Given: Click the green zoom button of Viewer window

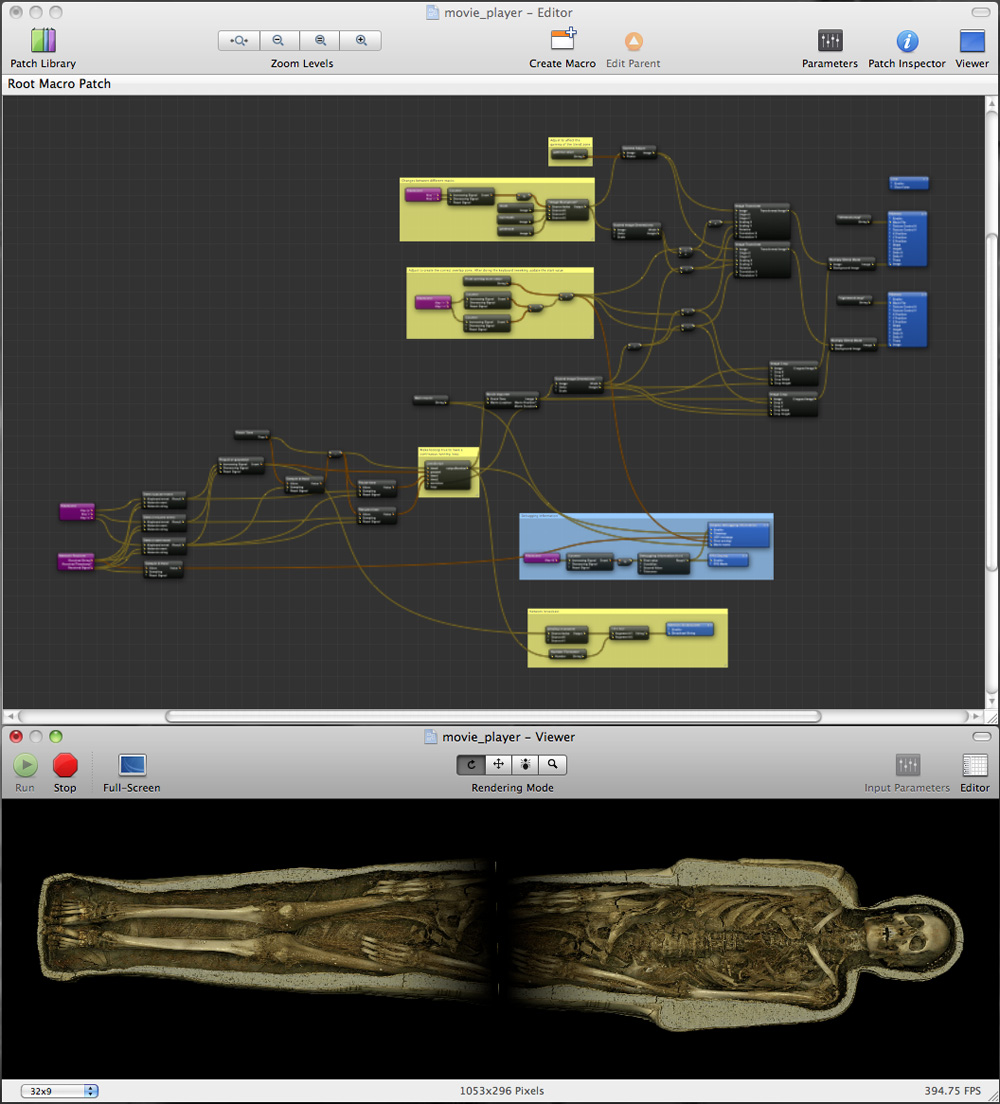Looking at the screenshot, I should [x=56, y=736].
